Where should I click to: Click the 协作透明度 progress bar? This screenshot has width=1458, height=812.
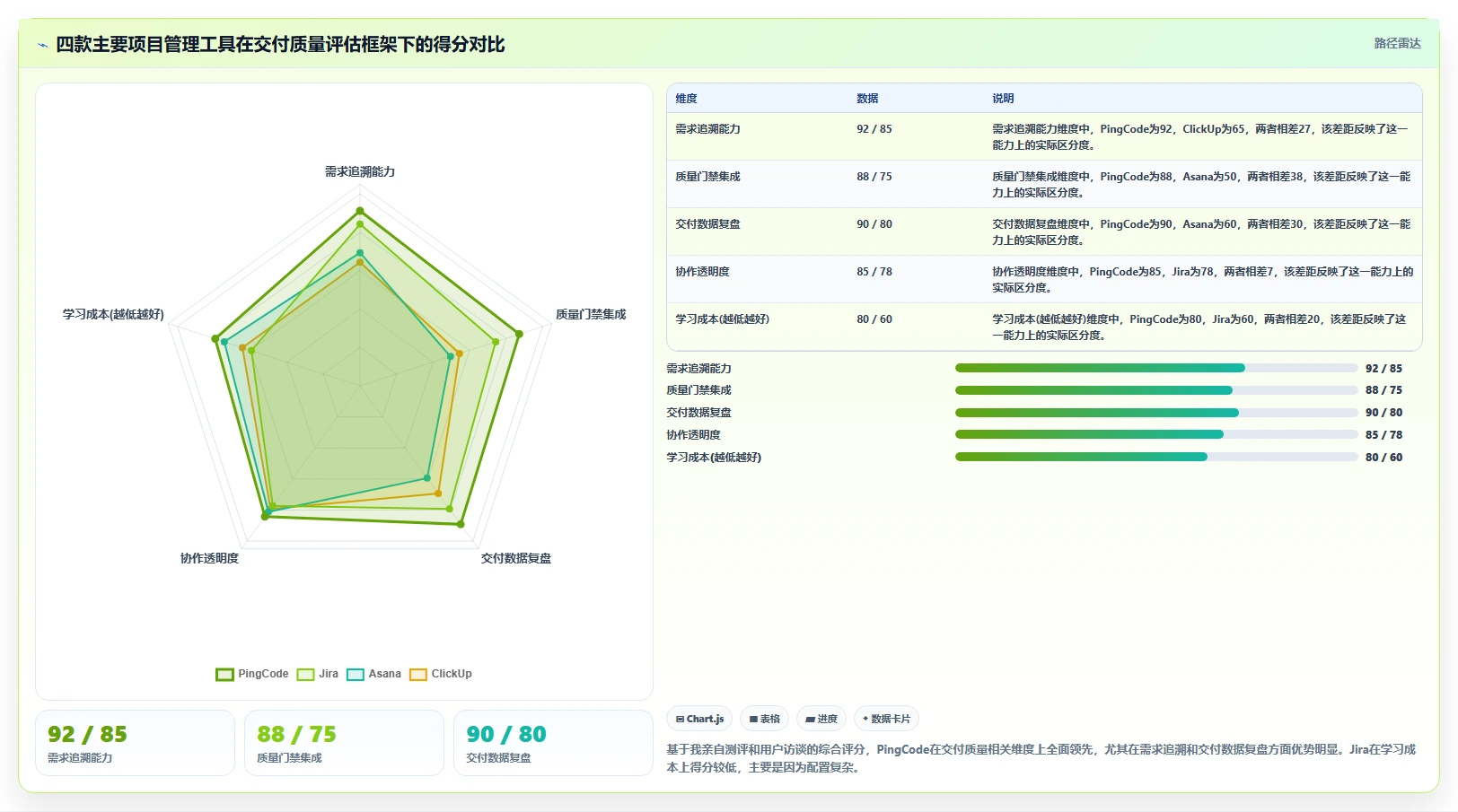(1156, 434)
